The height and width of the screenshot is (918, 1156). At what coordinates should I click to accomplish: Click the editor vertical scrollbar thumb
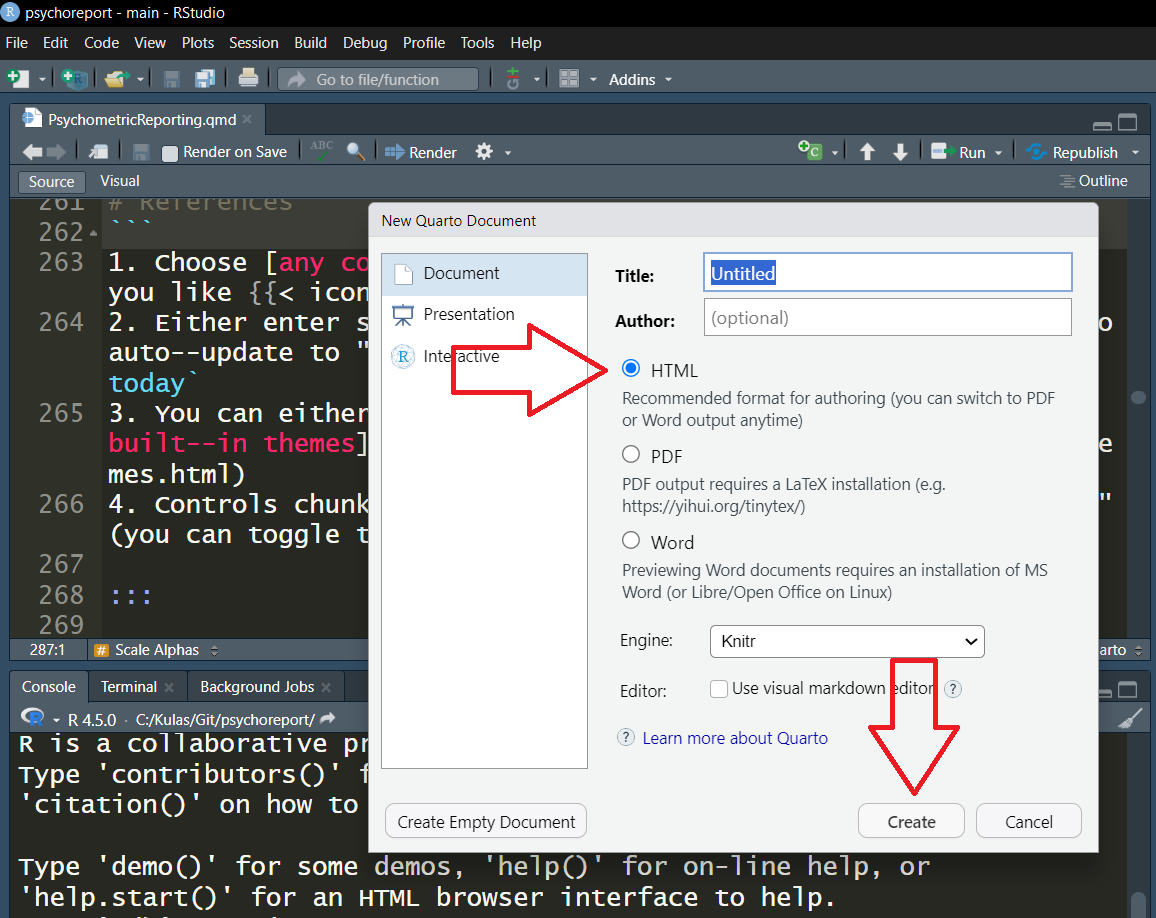coord(1138,397)
